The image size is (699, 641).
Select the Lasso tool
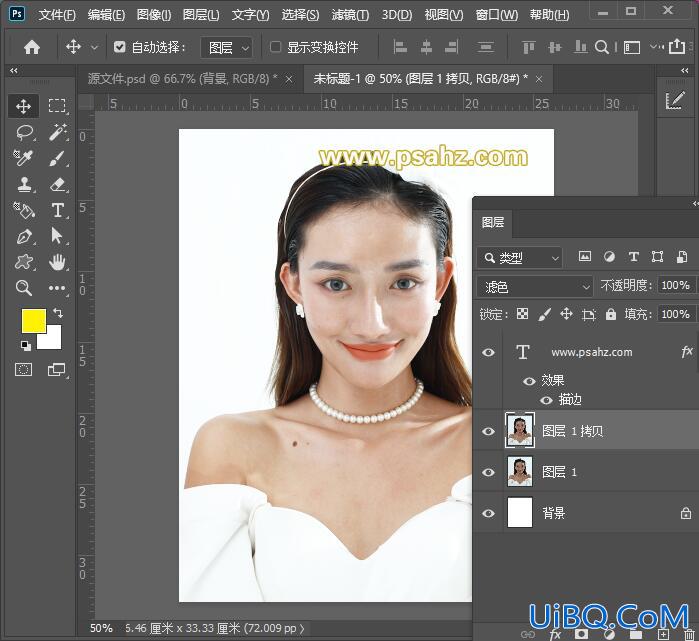pyautogui.click(x=25, y=132)
